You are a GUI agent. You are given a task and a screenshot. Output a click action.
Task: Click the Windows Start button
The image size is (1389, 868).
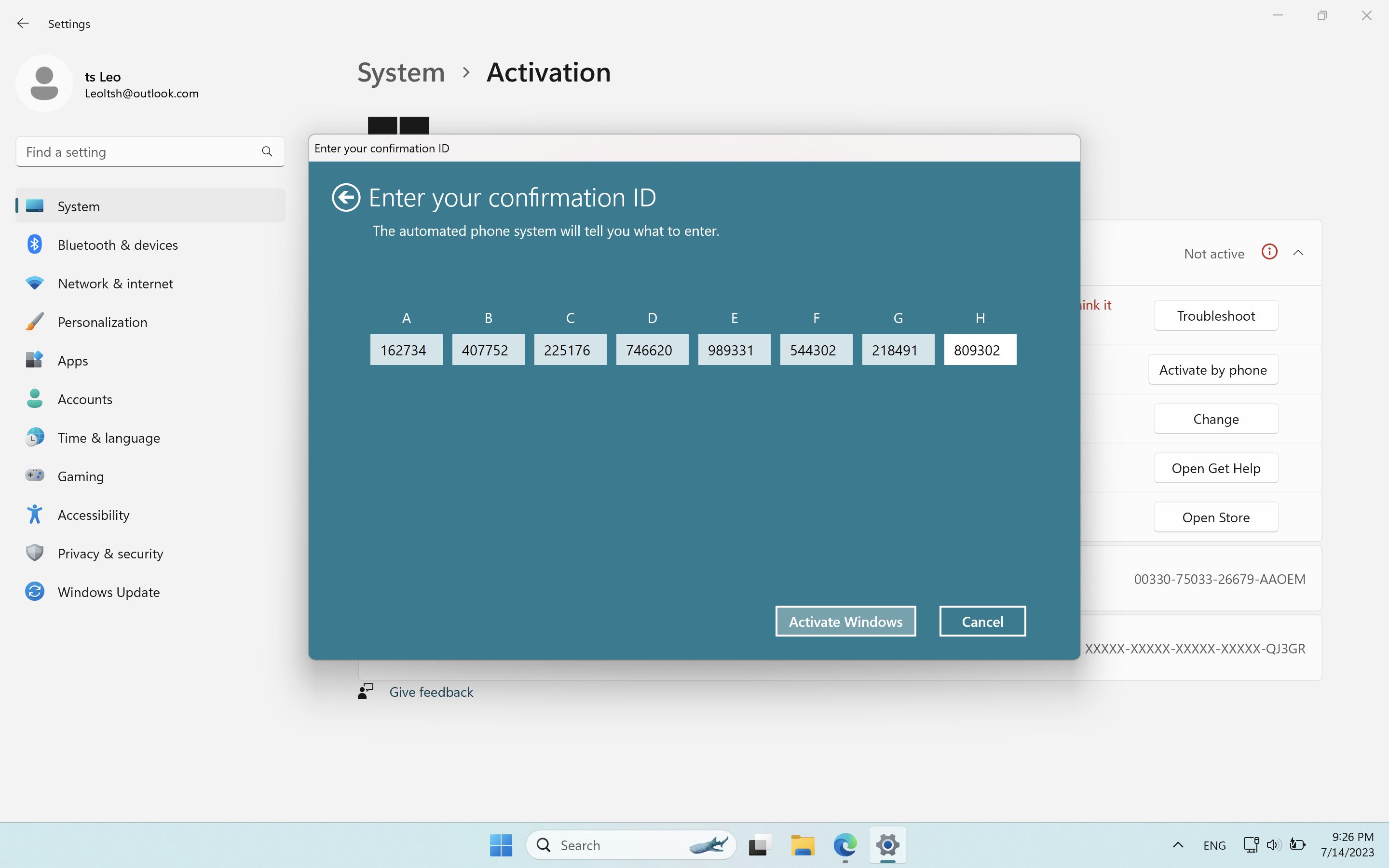coord(501,845)
